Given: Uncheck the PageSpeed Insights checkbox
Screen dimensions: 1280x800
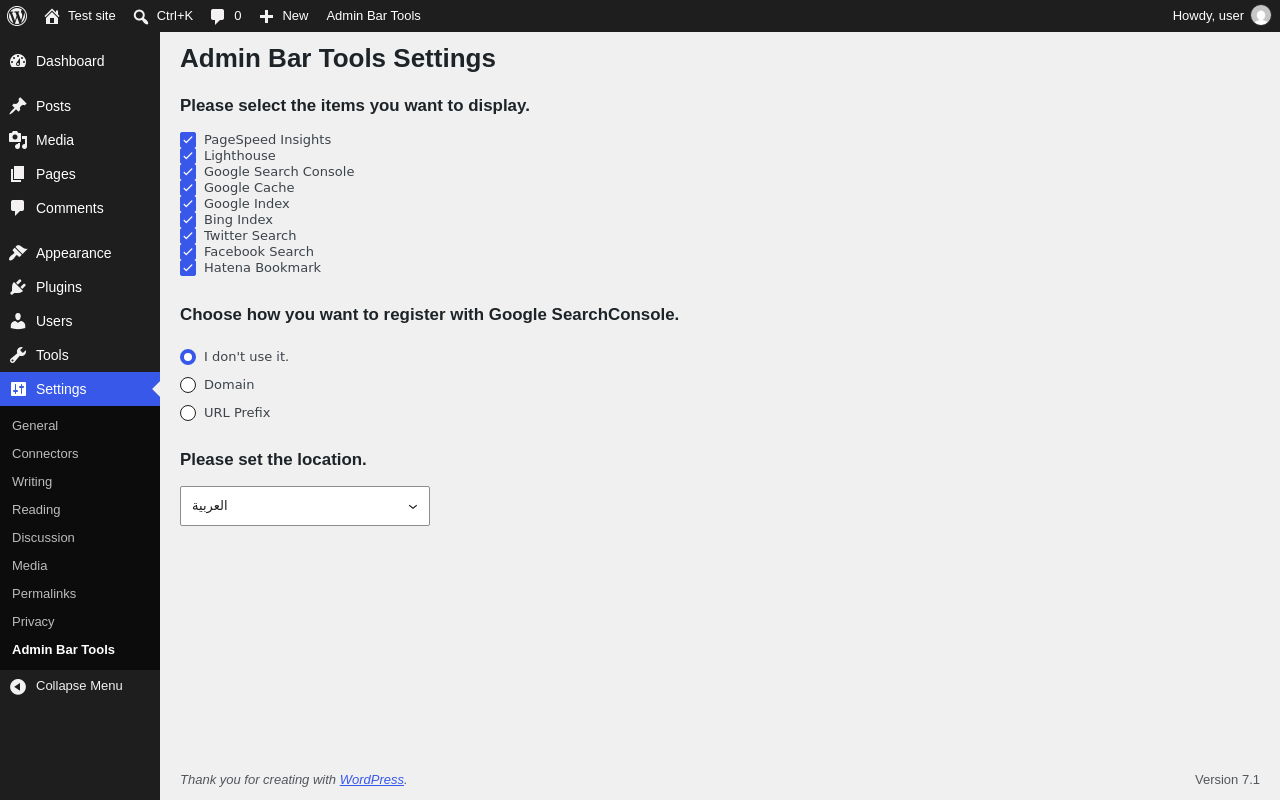Looking at the screenshot, I should [188, 140].
